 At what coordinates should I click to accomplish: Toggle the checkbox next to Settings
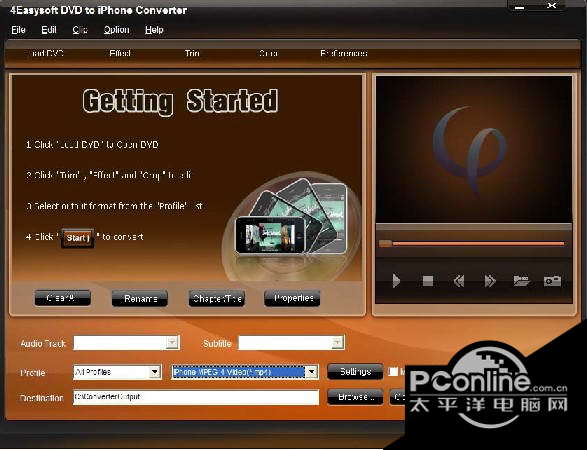(393, 371)
